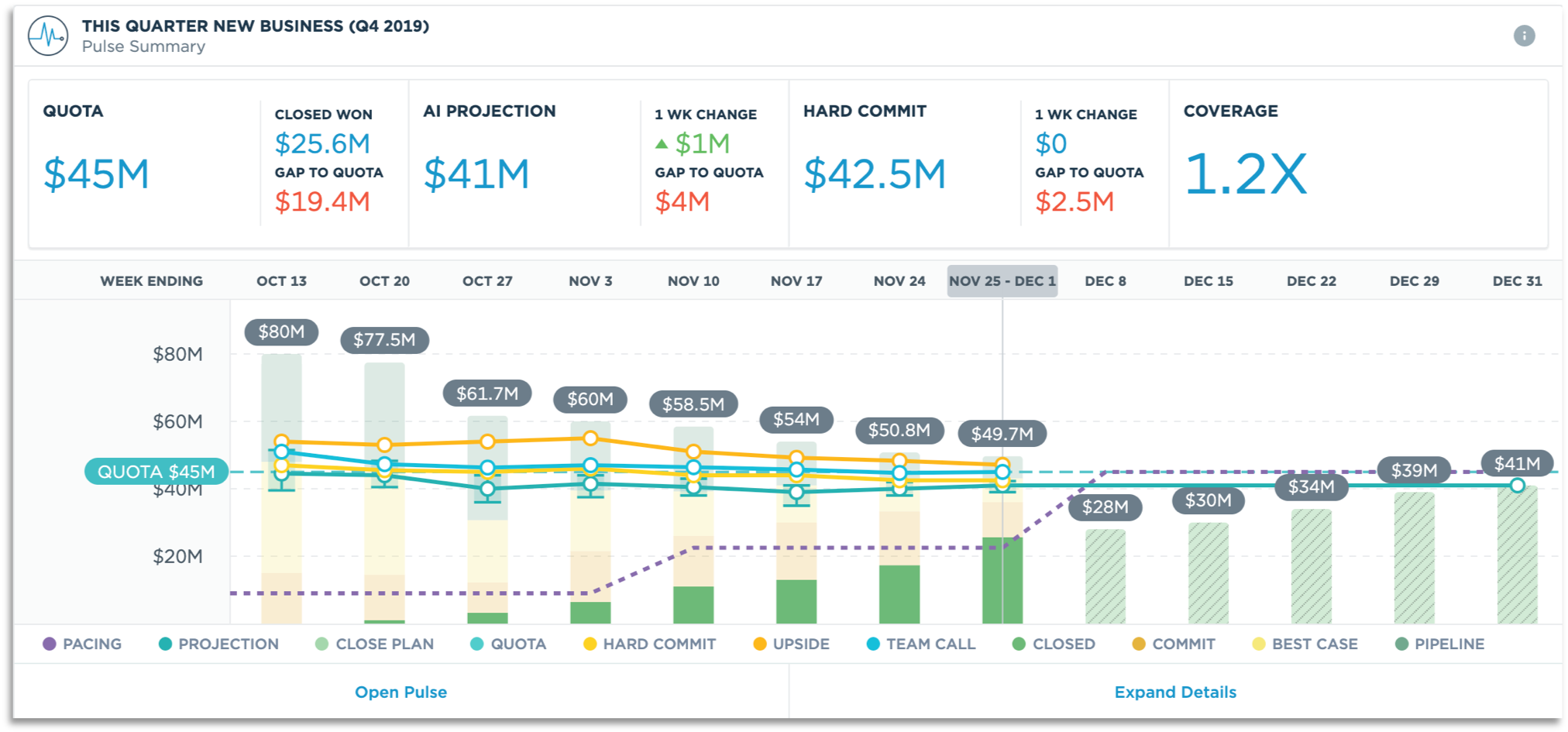
Task: Toggle the Pacing legend item
Action: [x=83, y=644]
